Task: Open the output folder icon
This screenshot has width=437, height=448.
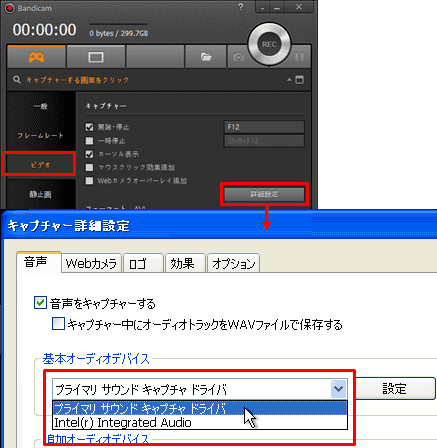Action: pos(206,57)
